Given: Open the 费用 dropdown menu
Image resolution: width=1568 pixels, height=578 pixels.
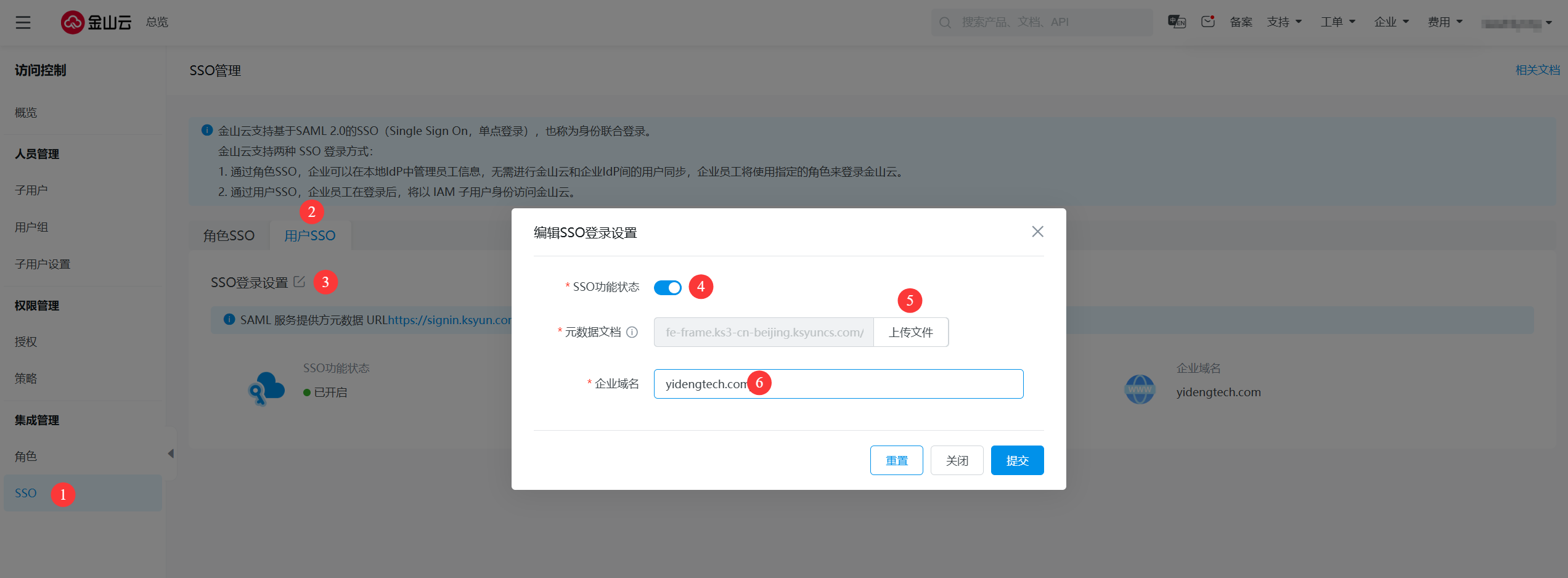Looking at the screenshot, I should coord(1445,22).
